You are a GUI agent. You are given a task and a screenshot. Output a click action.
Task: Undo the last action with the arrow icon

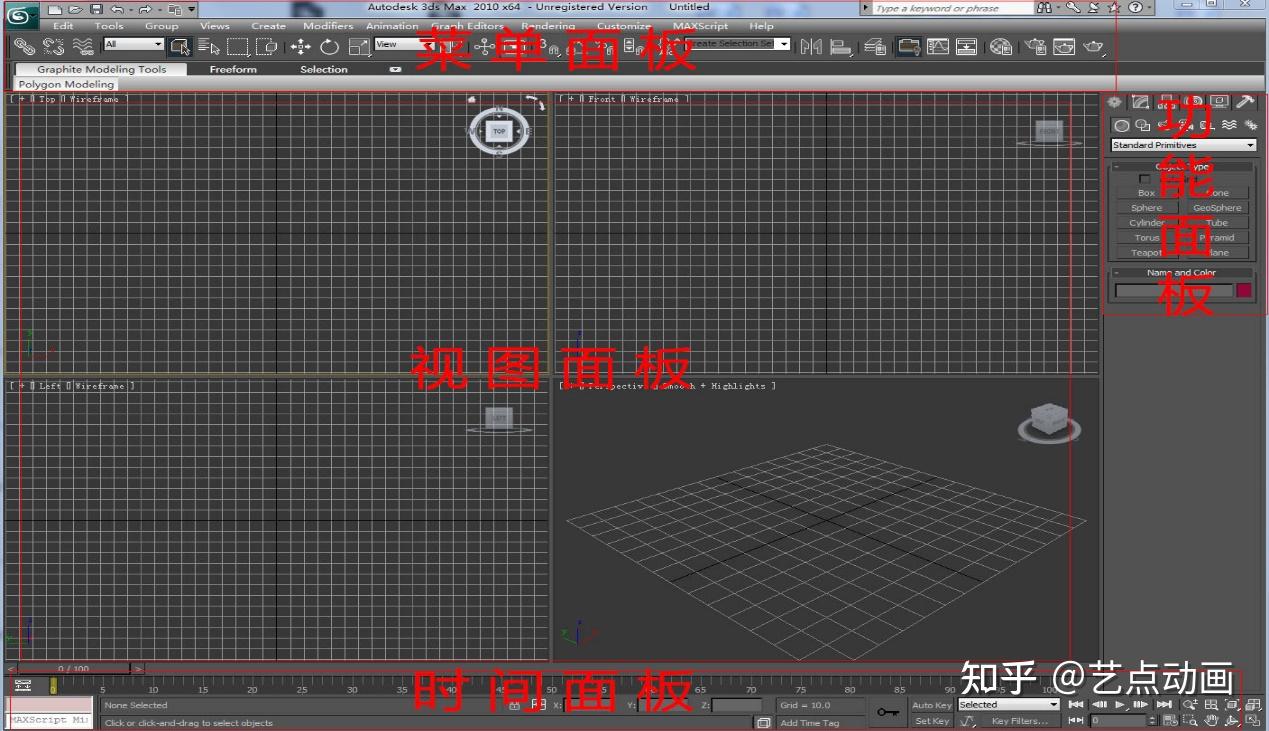117,9
